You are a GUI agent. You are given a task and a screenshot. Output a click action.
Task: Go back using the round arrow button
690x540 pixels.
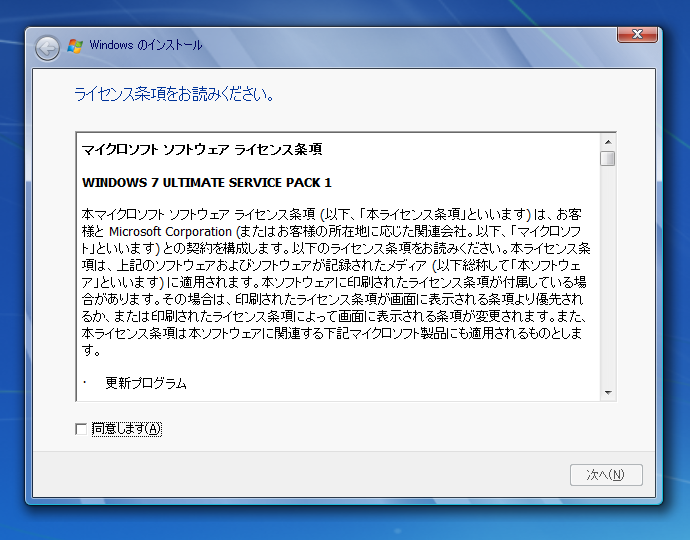47,48
